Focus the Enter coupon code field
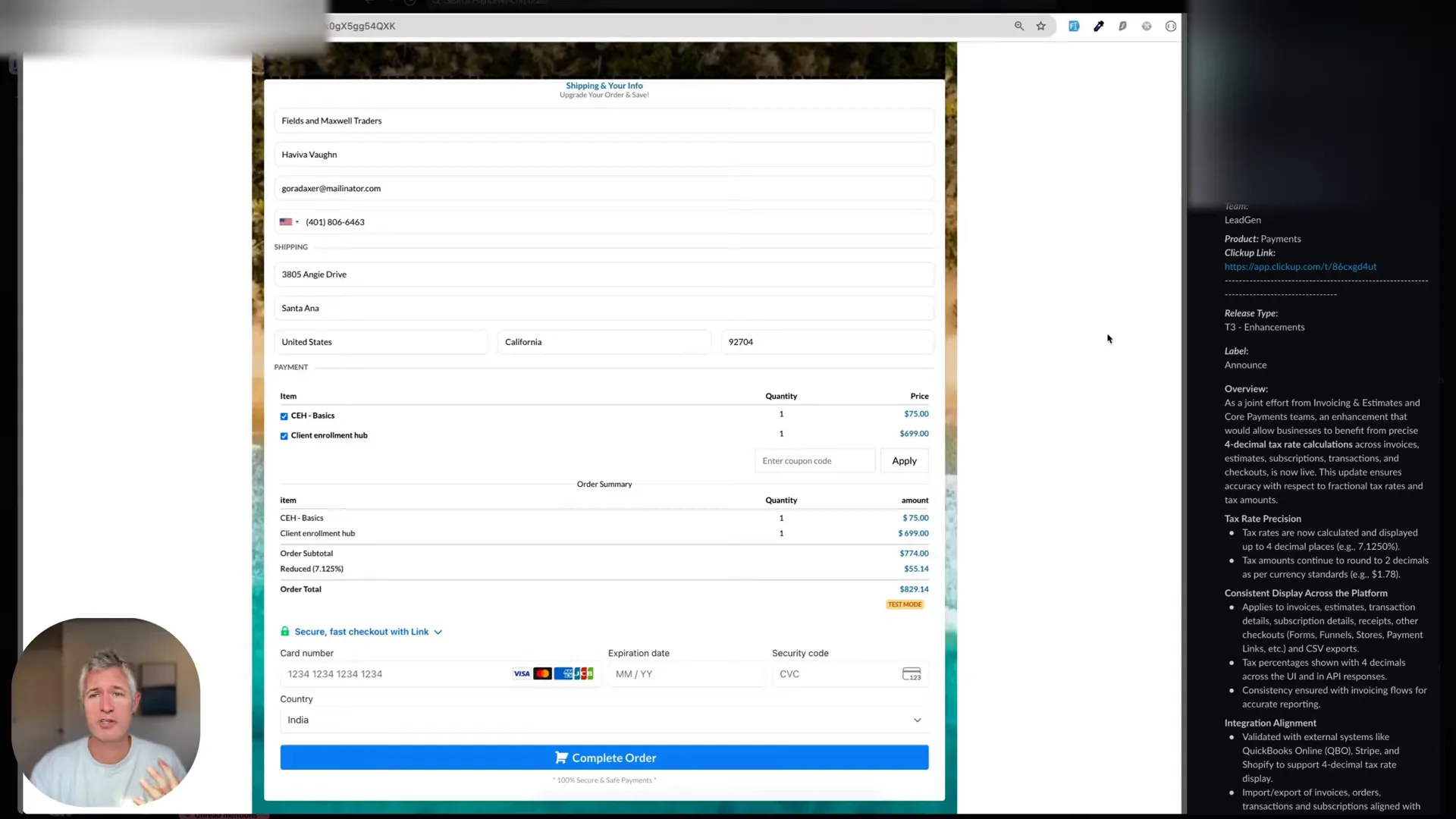 (815, 460)
